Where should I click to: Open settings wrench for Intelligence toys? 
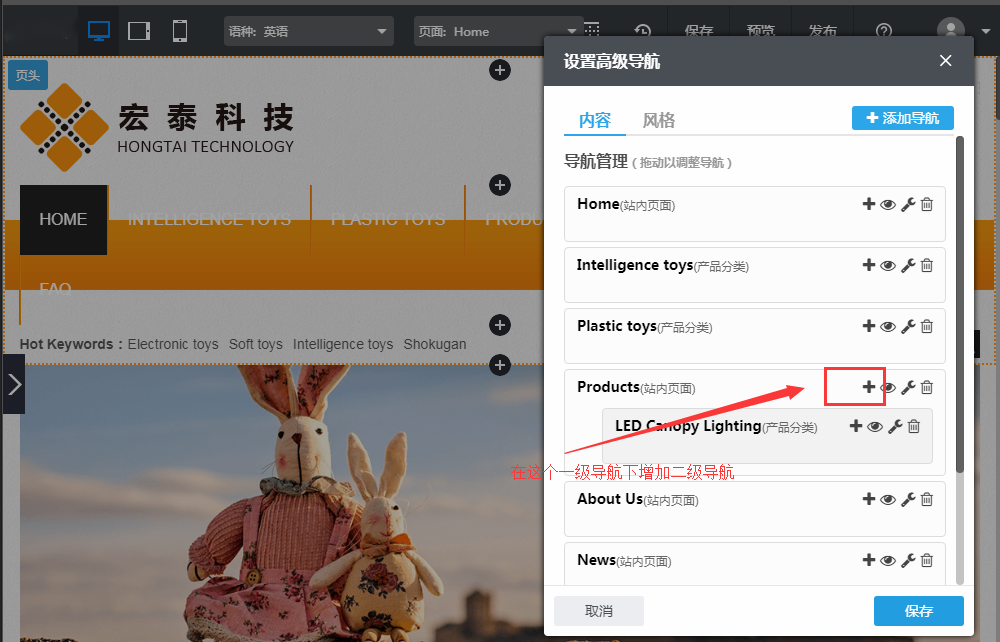[908, 266]
